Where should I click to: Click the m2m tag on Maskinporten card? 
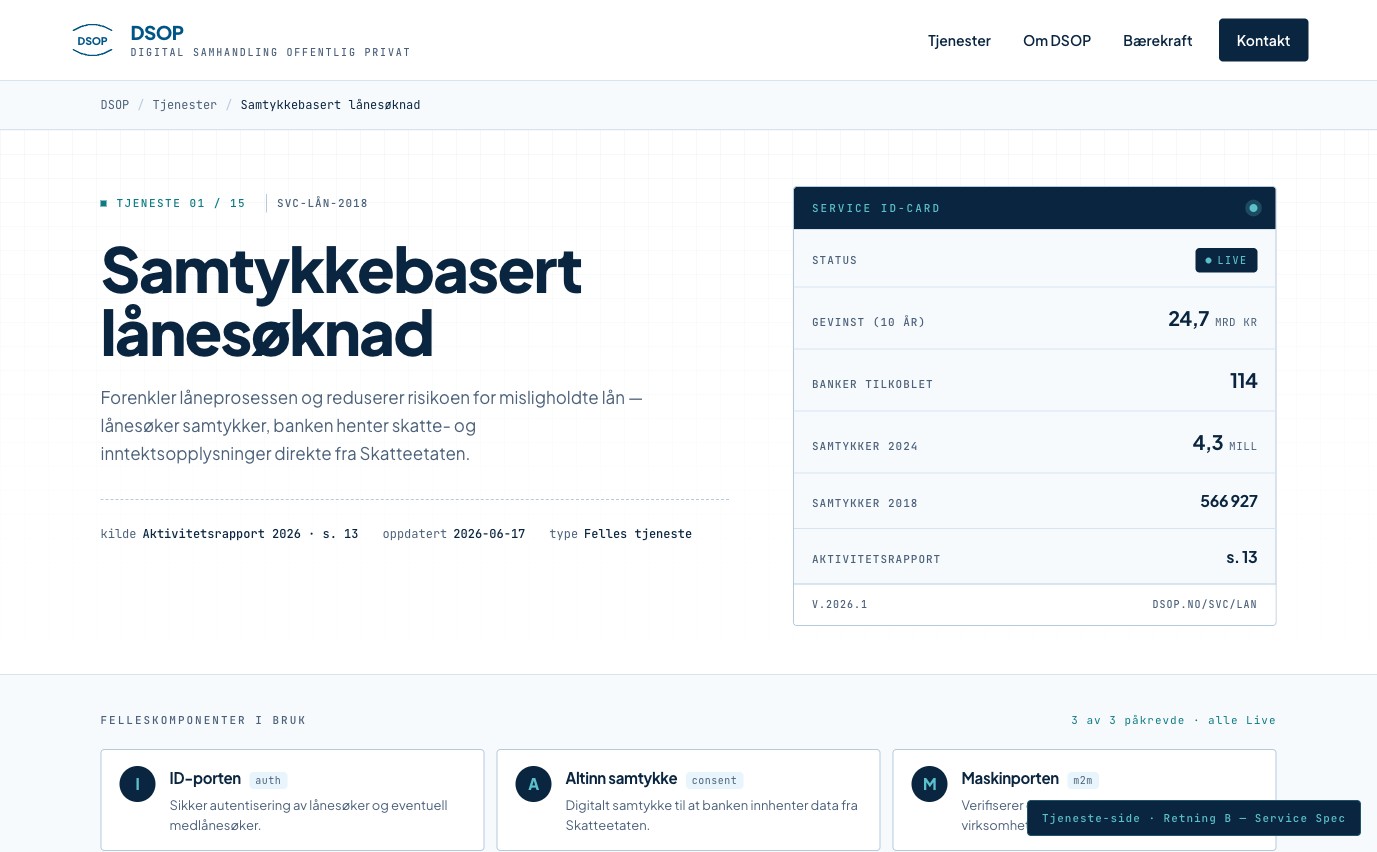pos(1083,780)
